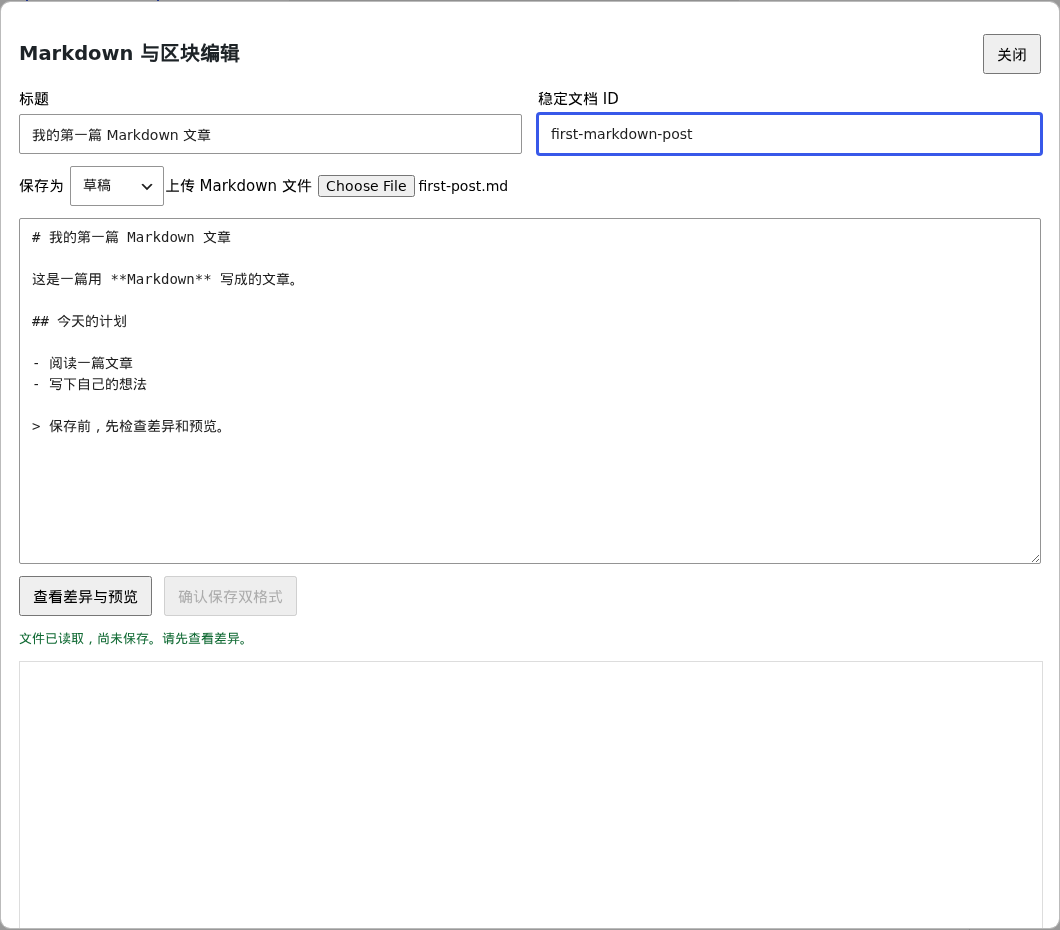The width and height of the screenshot is (1060, 930).
Task: Select the first-post.md file name text
Action: pyautogui.click(x=463, y=186)
